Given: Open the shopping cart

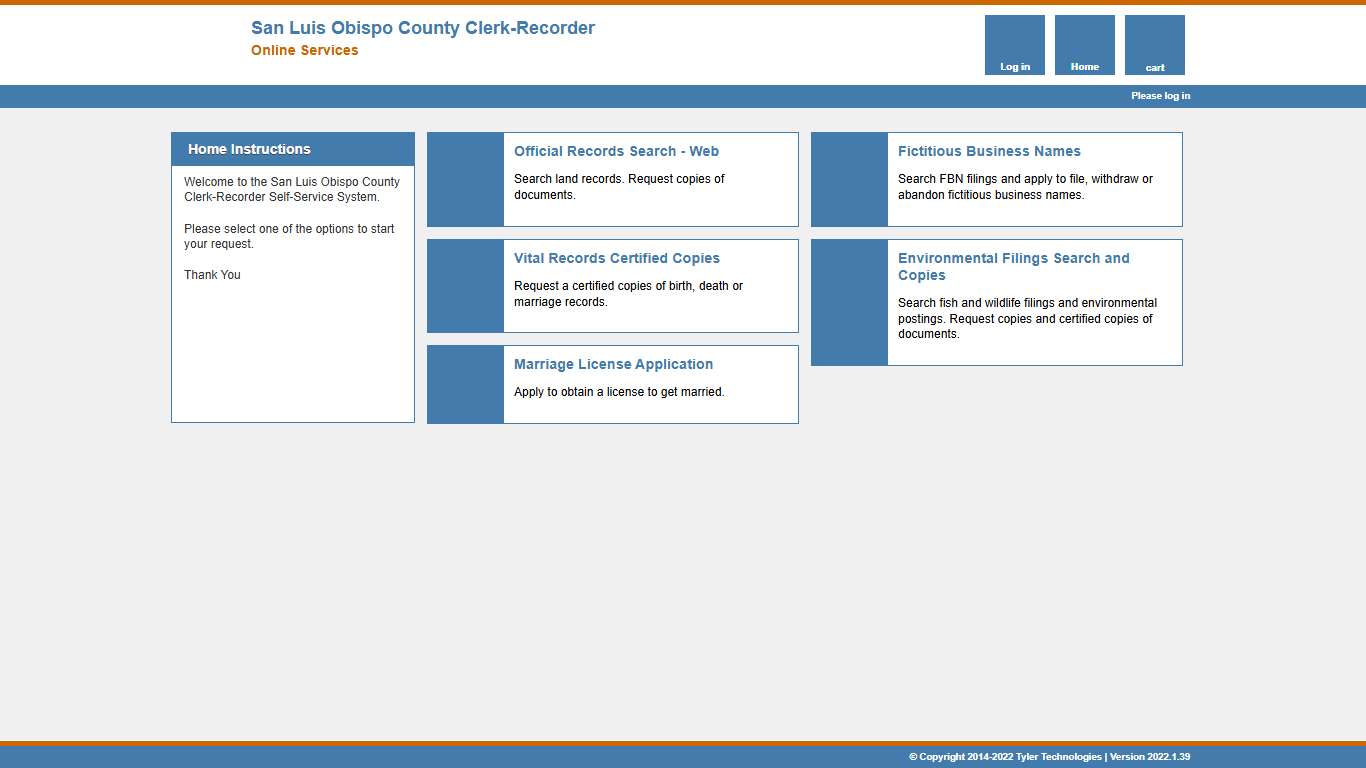Looking at the screenshot, I should [x=1154, y=45].
